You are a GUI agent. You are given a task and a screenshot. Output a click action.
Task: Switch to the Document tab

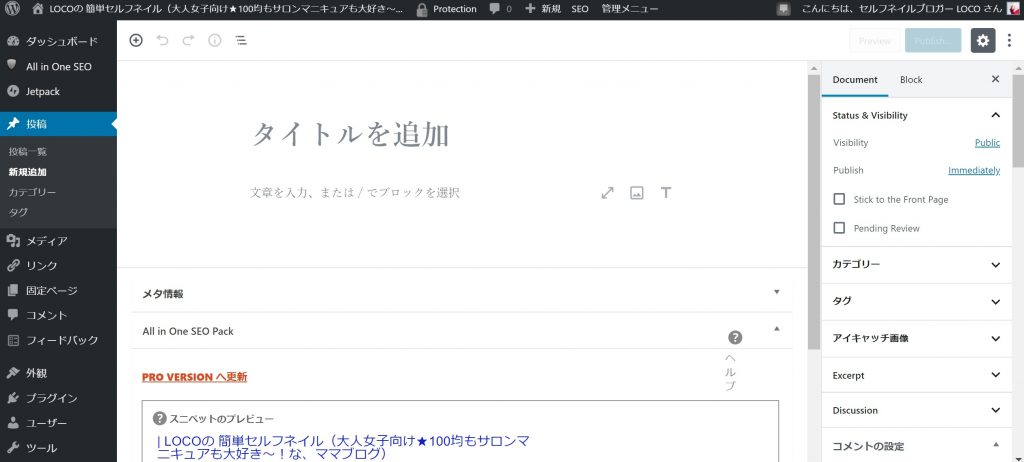tap(855, 80)
